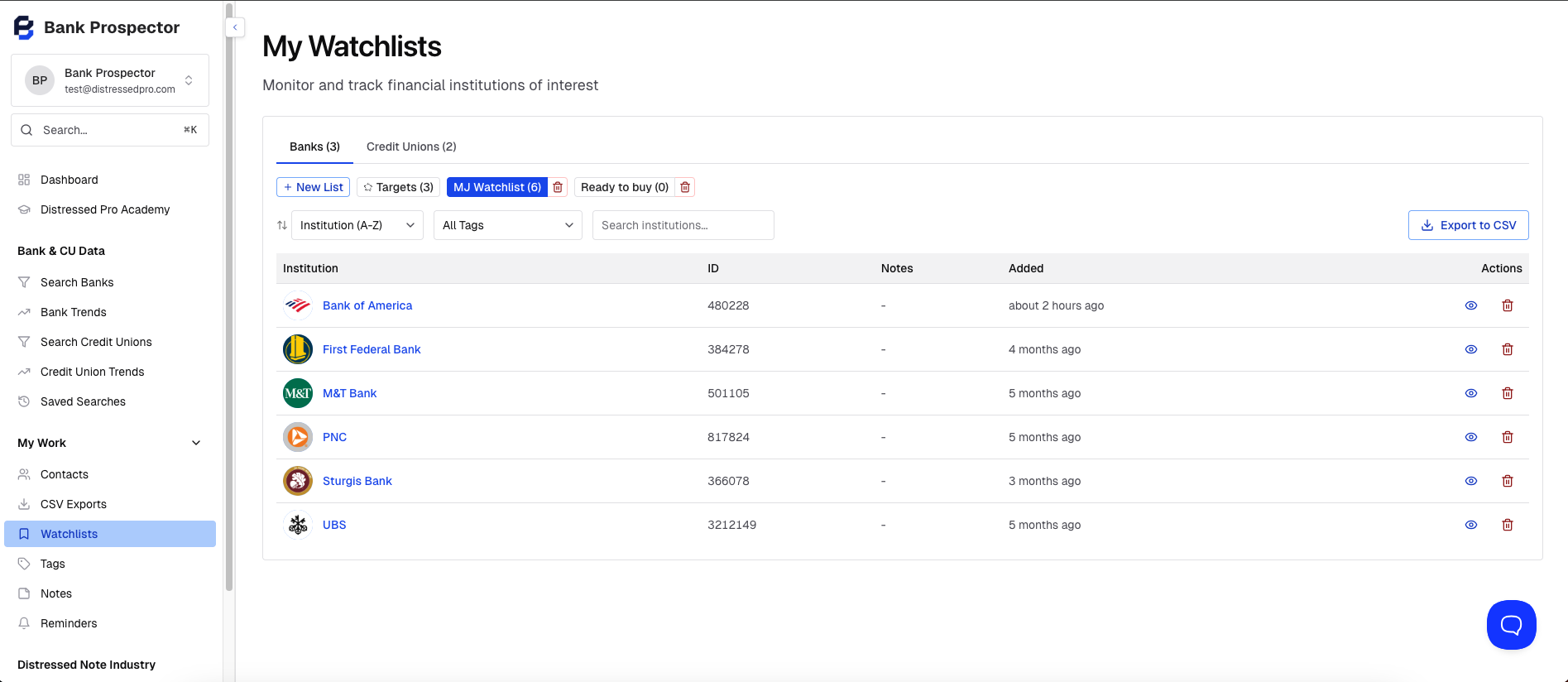Image resolution: width=1568 pixels, height=682 pixels.
Task: Click the First Federal Bank logo
Action: pyautogui.click(x=298, y=349)
